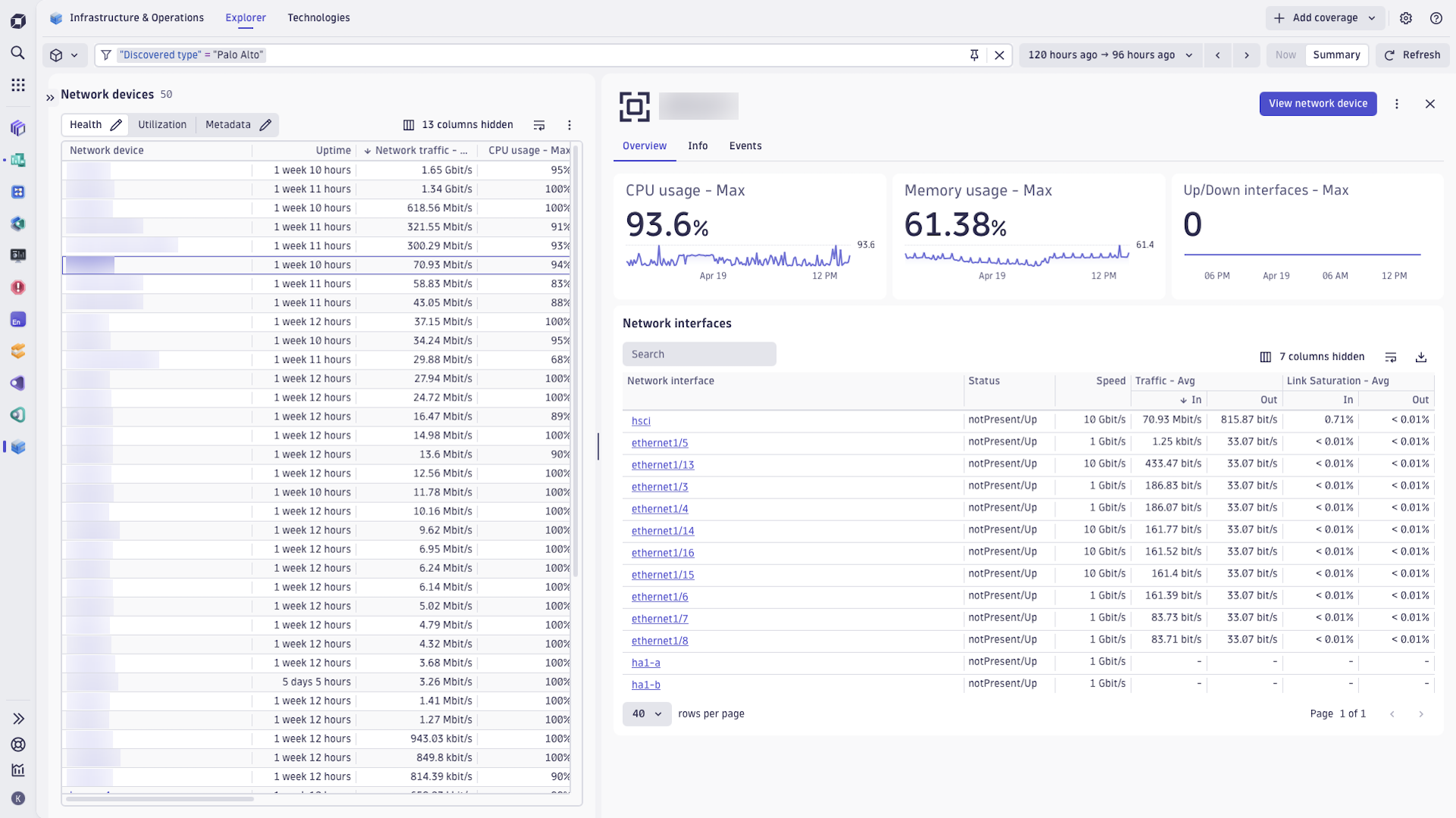Open the ethernet1/16 interface link

pyautogui.click(x=663, y=553)
